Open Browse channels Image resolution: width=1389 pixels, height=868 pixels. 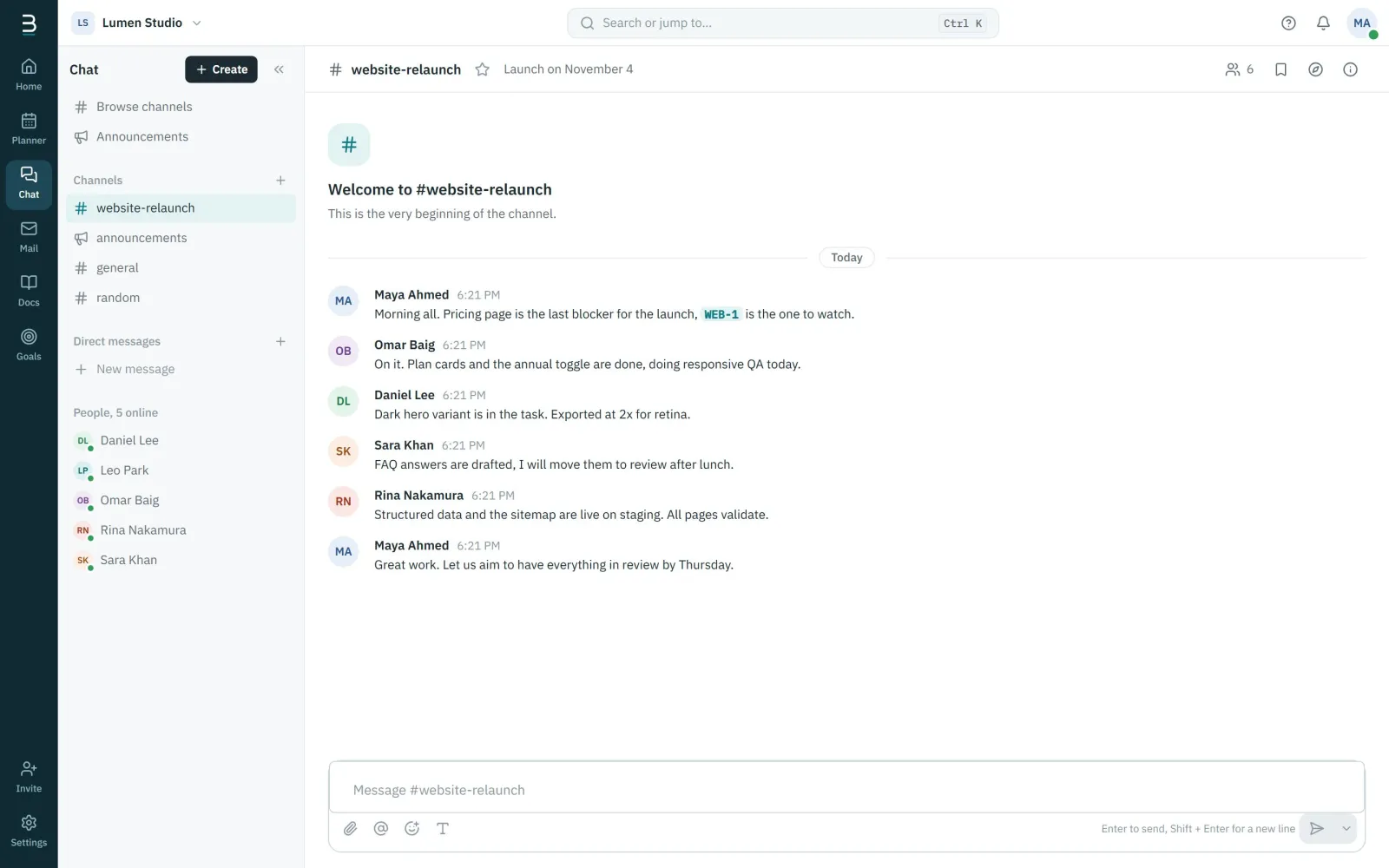(181, 107)
